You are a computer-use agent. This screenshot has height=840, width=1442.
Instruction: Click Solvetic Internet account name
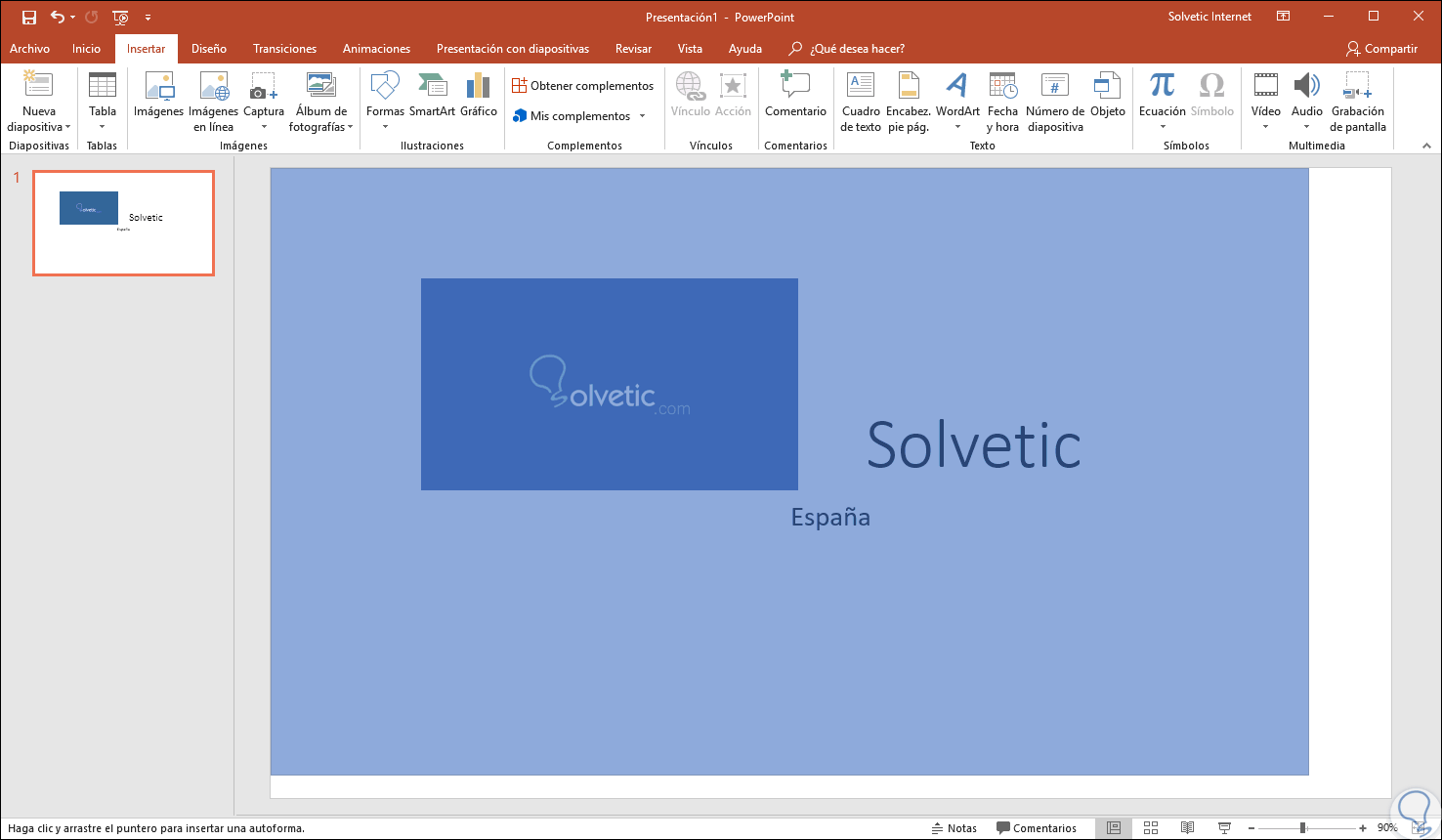coord(1210,17)
